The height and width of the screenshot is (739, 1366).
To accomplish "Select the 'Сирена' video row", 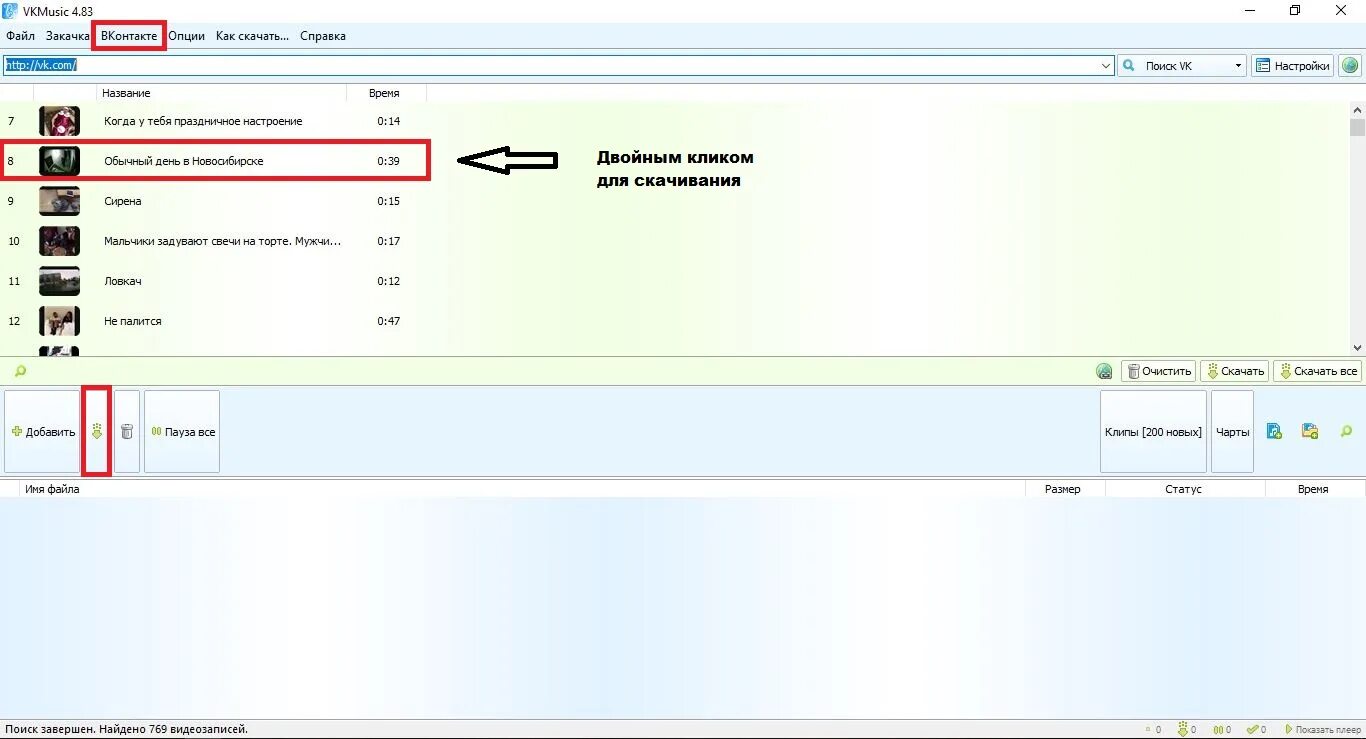I will (x=214, y=201).
